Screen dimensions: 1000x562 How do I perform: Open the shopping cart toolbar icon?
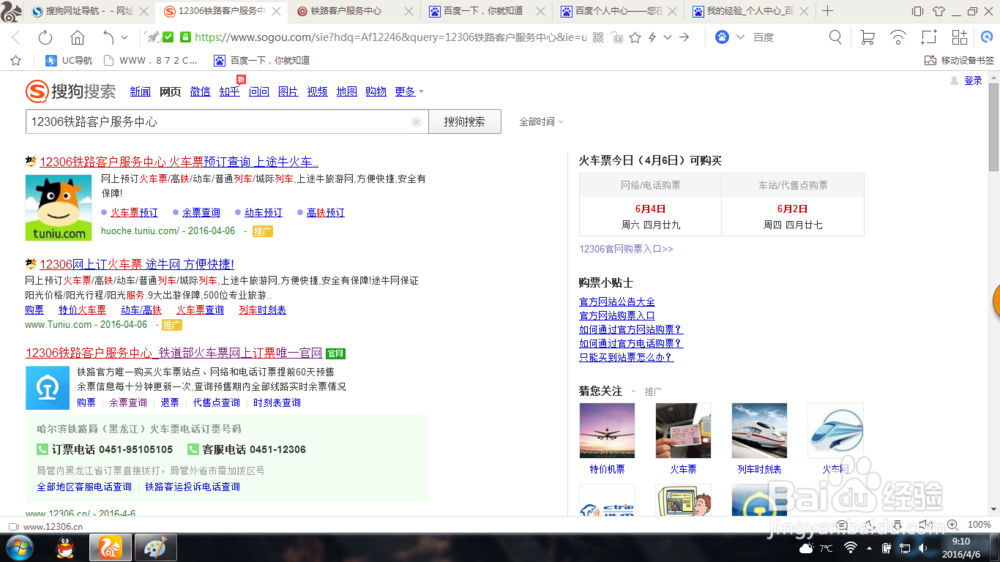click(867, 38)
